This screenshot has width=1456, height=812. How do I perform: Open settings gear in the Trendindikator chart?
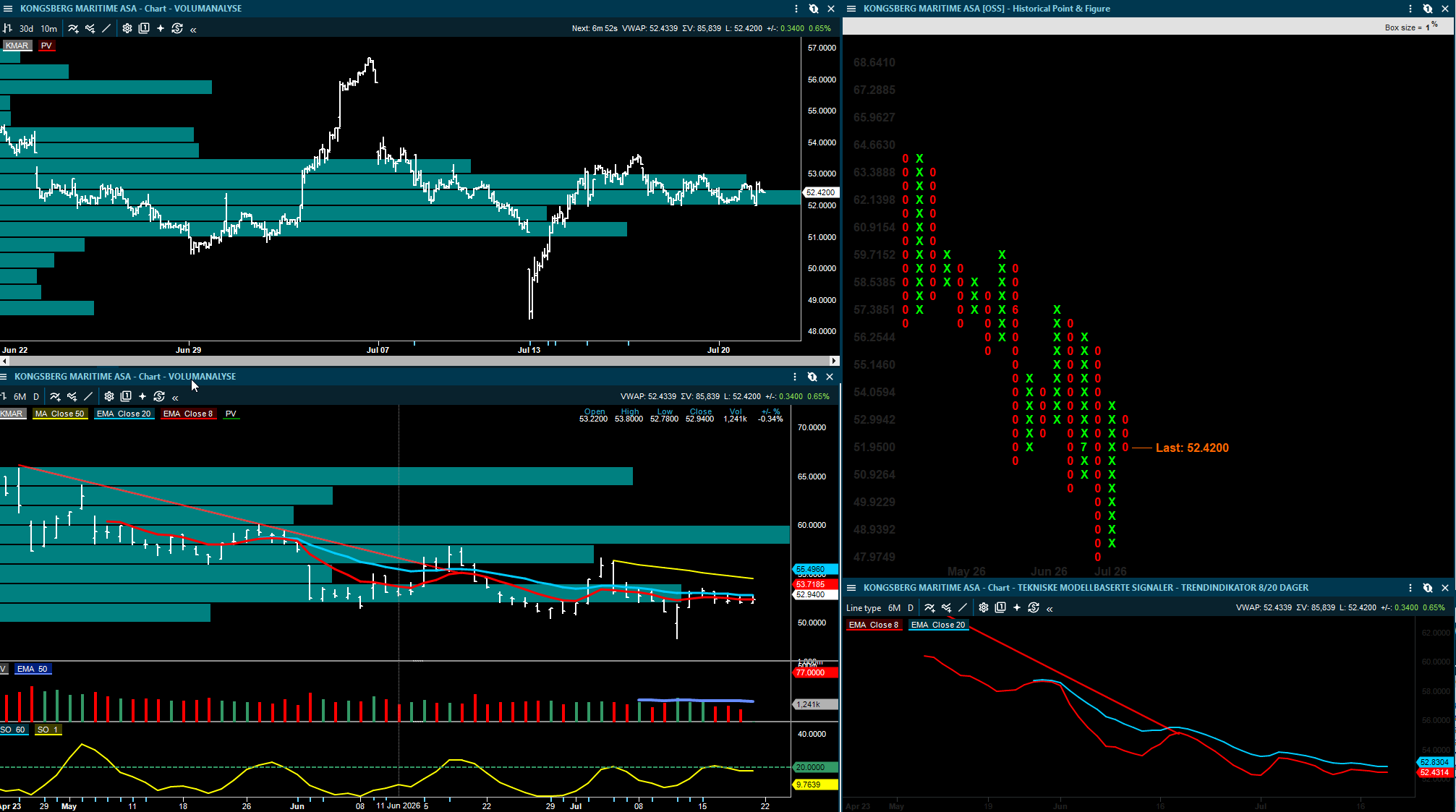983,608
